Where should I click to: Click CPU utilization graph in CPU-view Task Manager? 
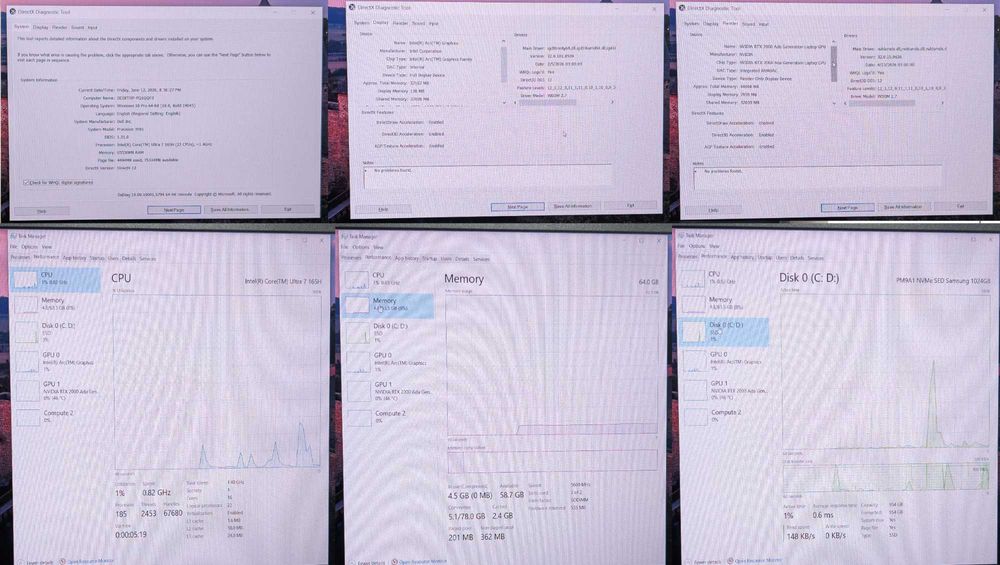(x=217, y=382)
